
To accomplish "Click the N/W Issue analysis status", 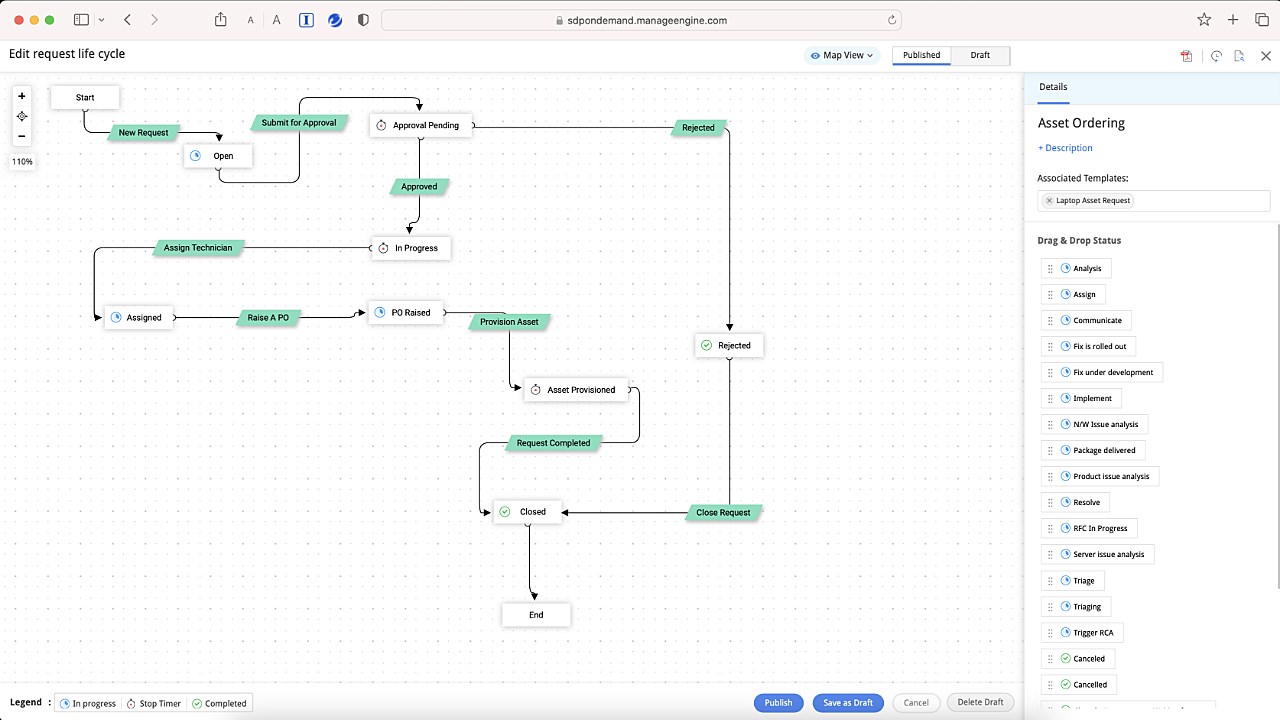I will click(1095, 424).
